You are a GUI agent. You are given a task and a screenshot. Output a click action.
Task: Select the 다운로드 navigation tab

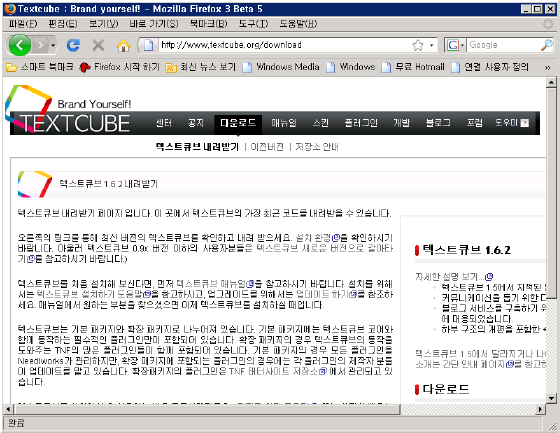(238, 123)
